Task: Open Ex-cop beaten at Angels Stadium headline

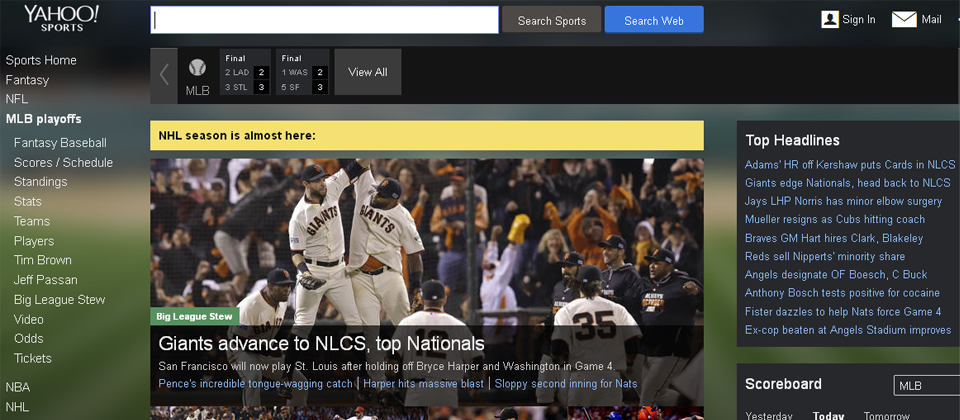Action: click(848, 330)
